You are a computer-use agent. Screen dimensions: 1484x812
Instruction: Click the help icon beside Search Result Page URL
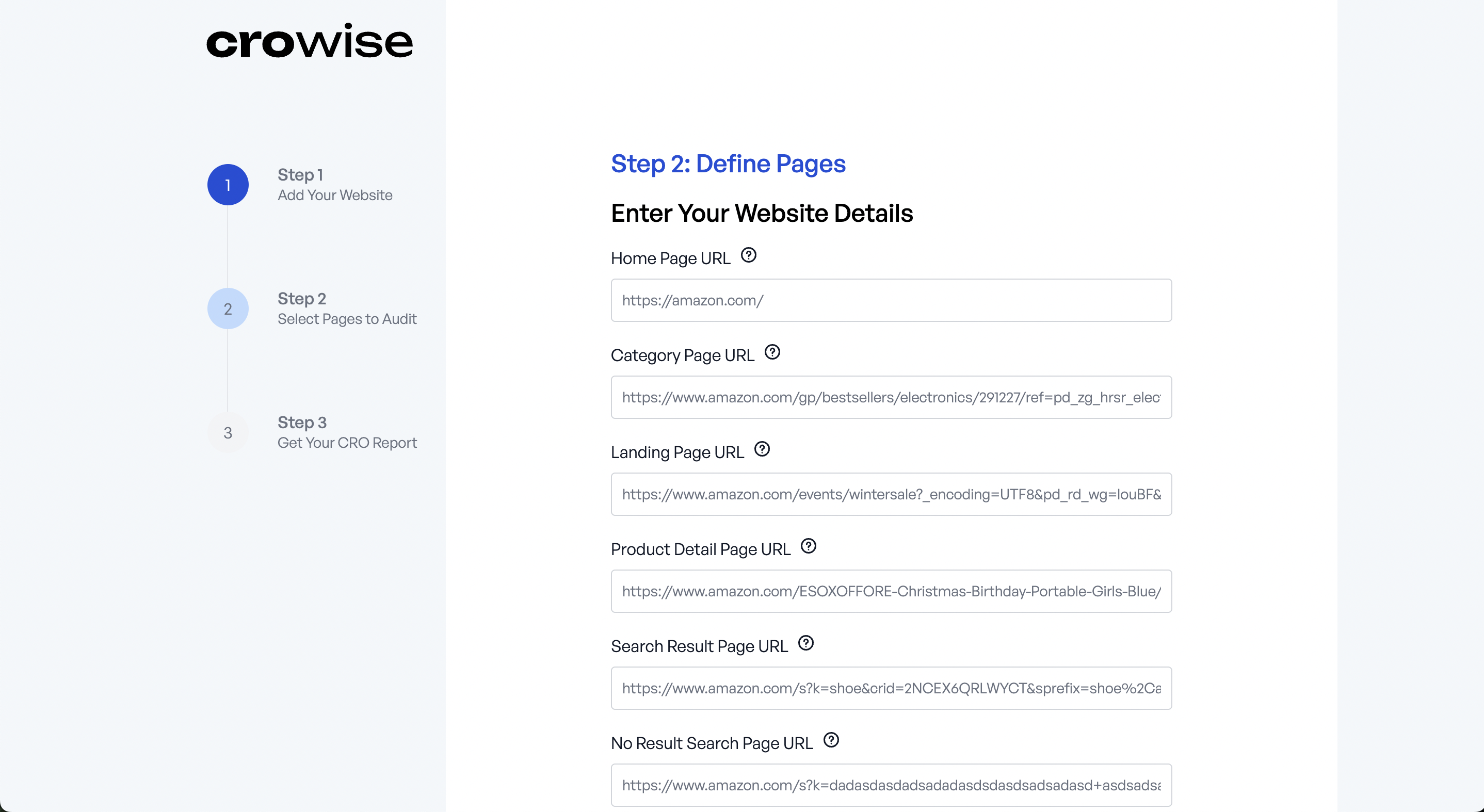805,643
